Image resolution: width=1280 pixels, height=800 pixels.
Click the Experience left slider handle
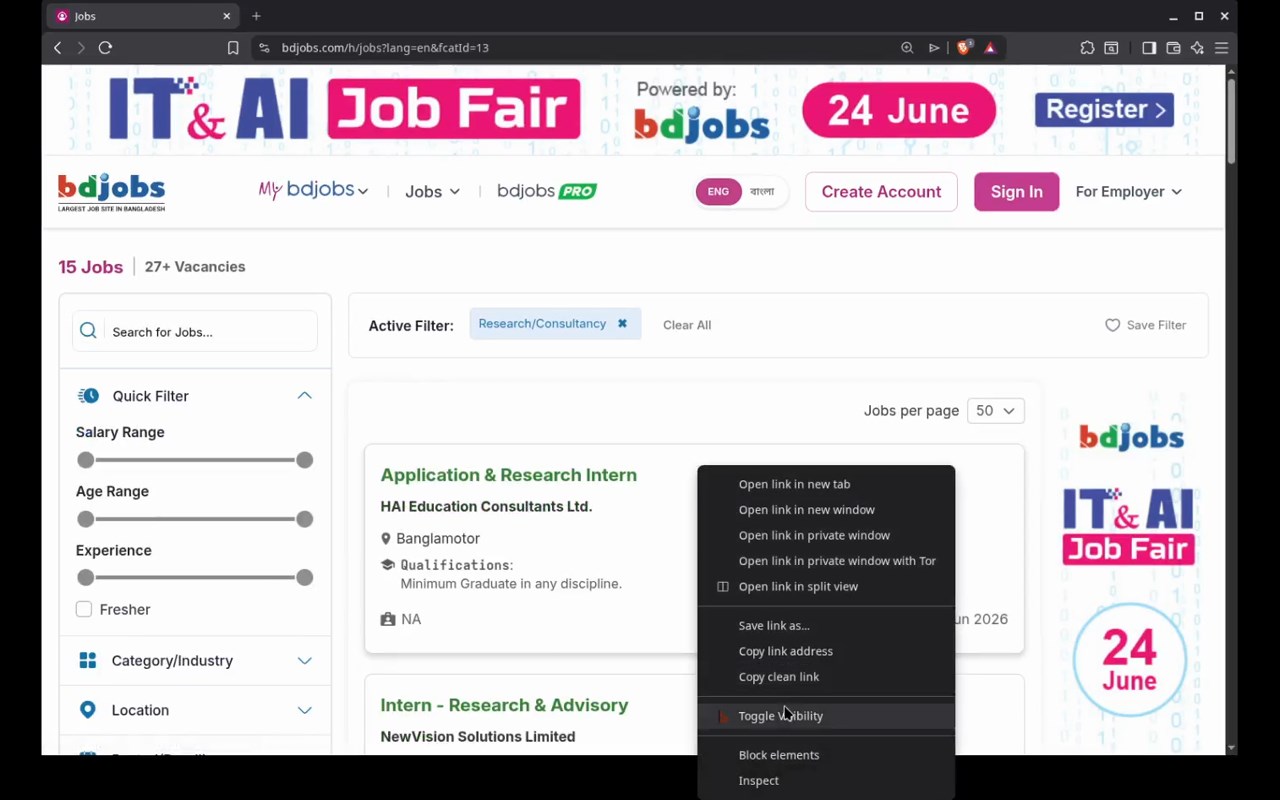pos(86,577)
